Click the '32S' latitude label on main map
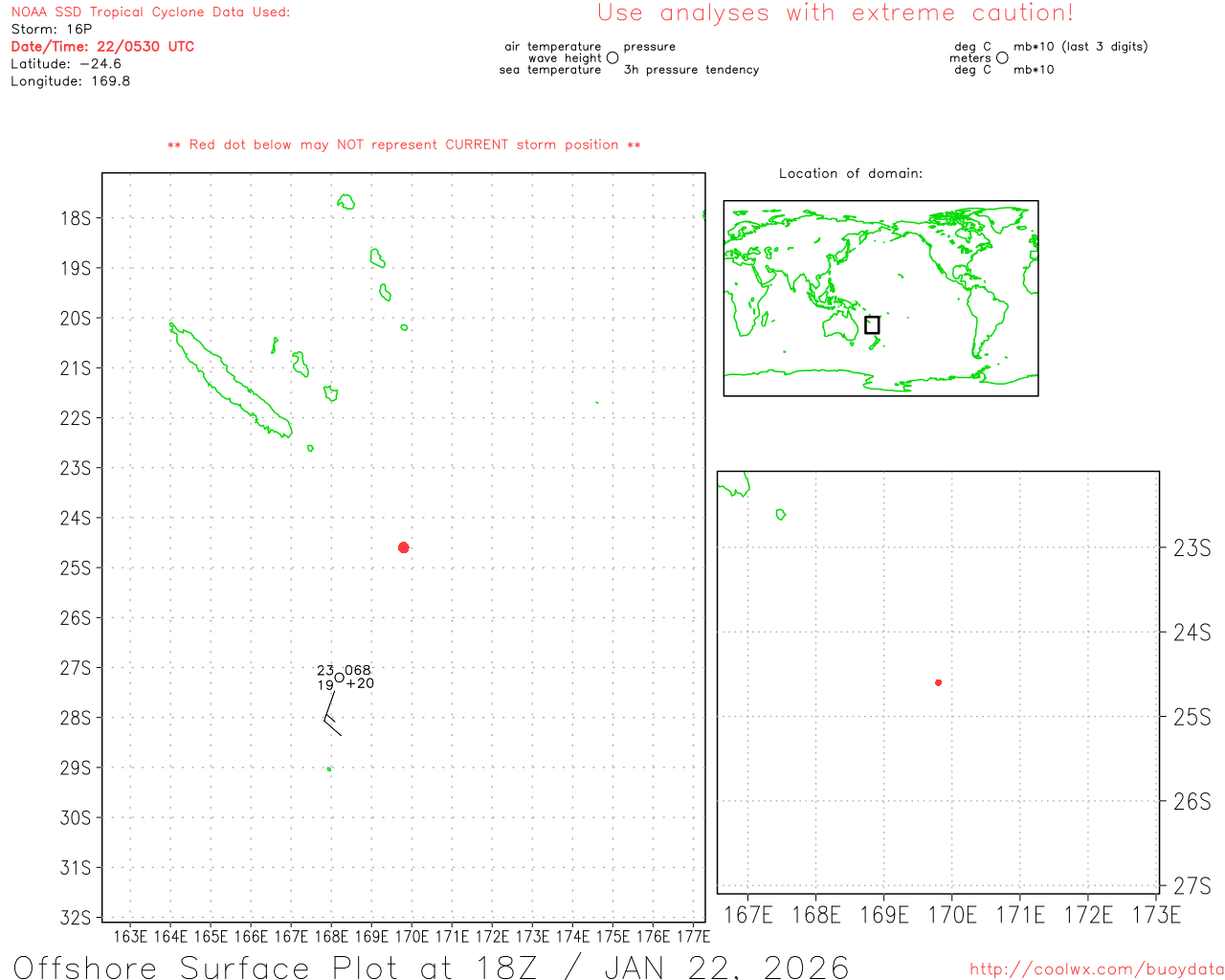 click(x=76, y=918)
